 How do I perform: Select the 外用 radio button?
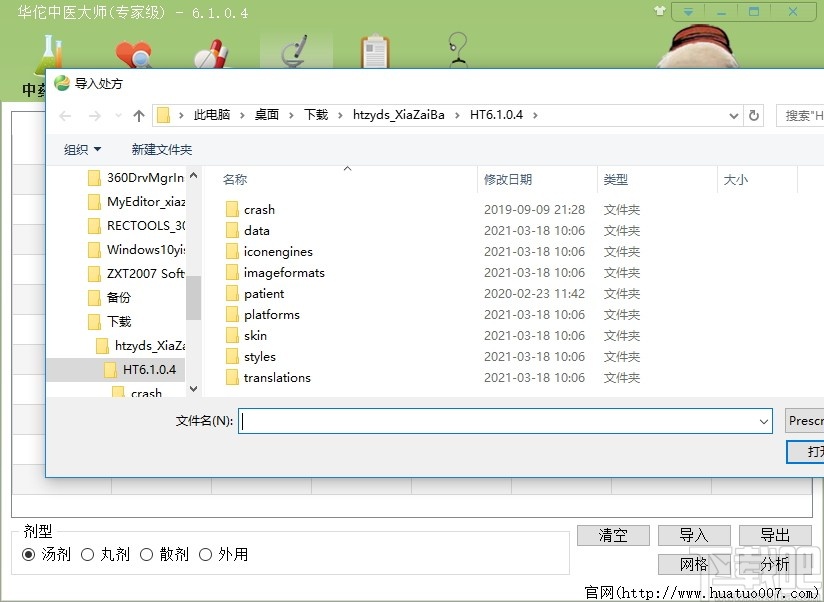(205, 554)
